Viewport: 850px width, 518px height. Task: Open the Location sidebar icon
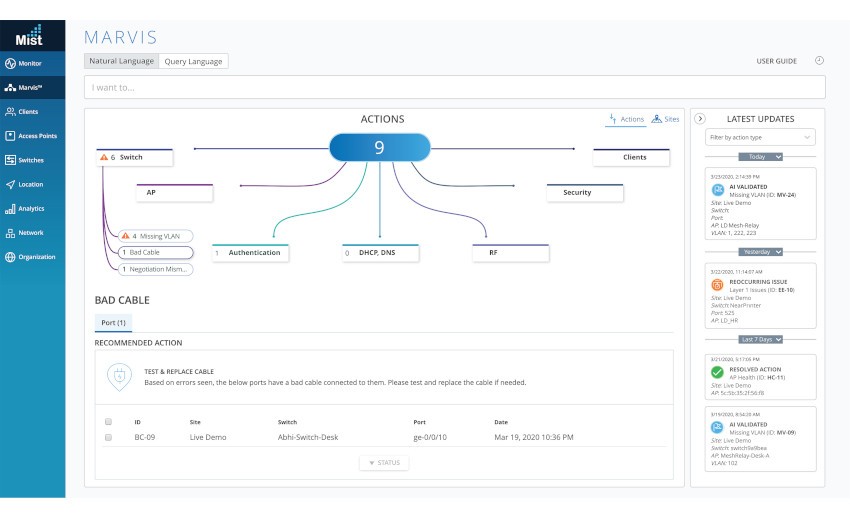(x=10, y=184)
